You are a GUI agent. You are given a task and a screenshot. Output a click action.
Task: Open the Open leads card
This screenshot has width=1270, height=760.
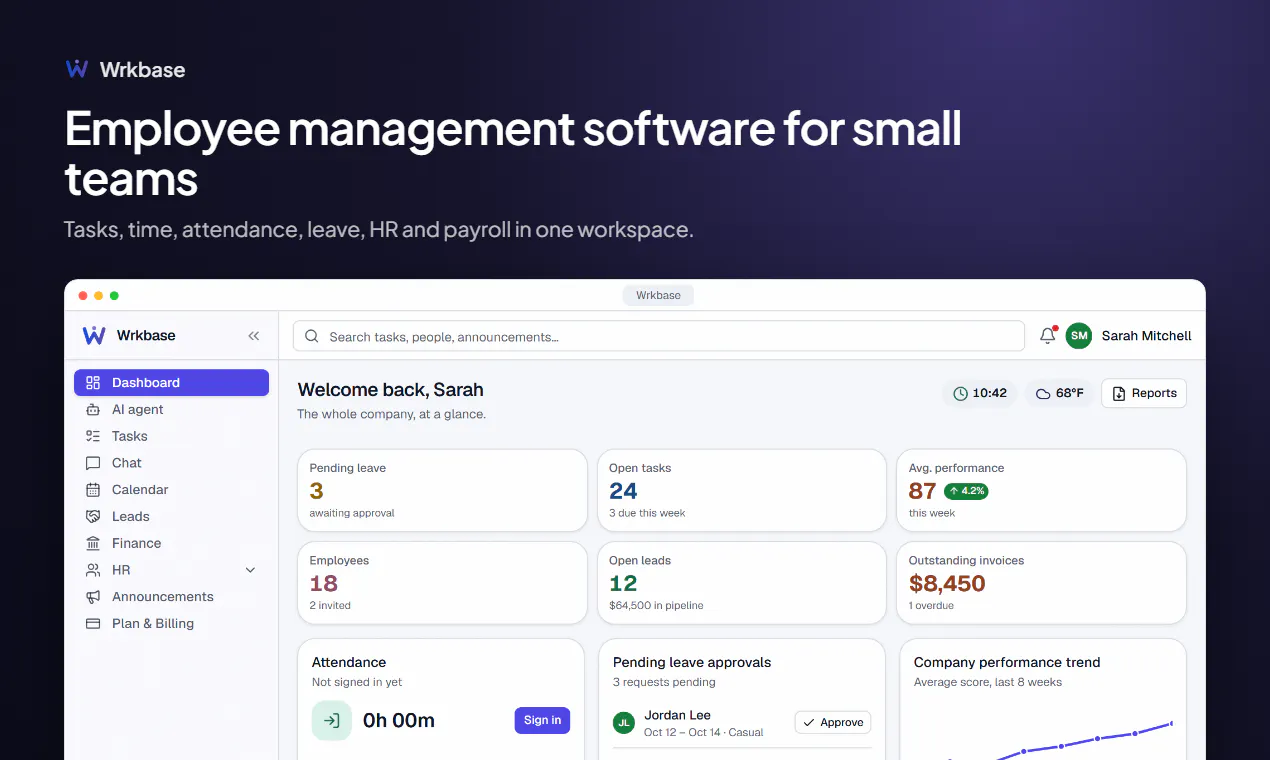point(741,583)
